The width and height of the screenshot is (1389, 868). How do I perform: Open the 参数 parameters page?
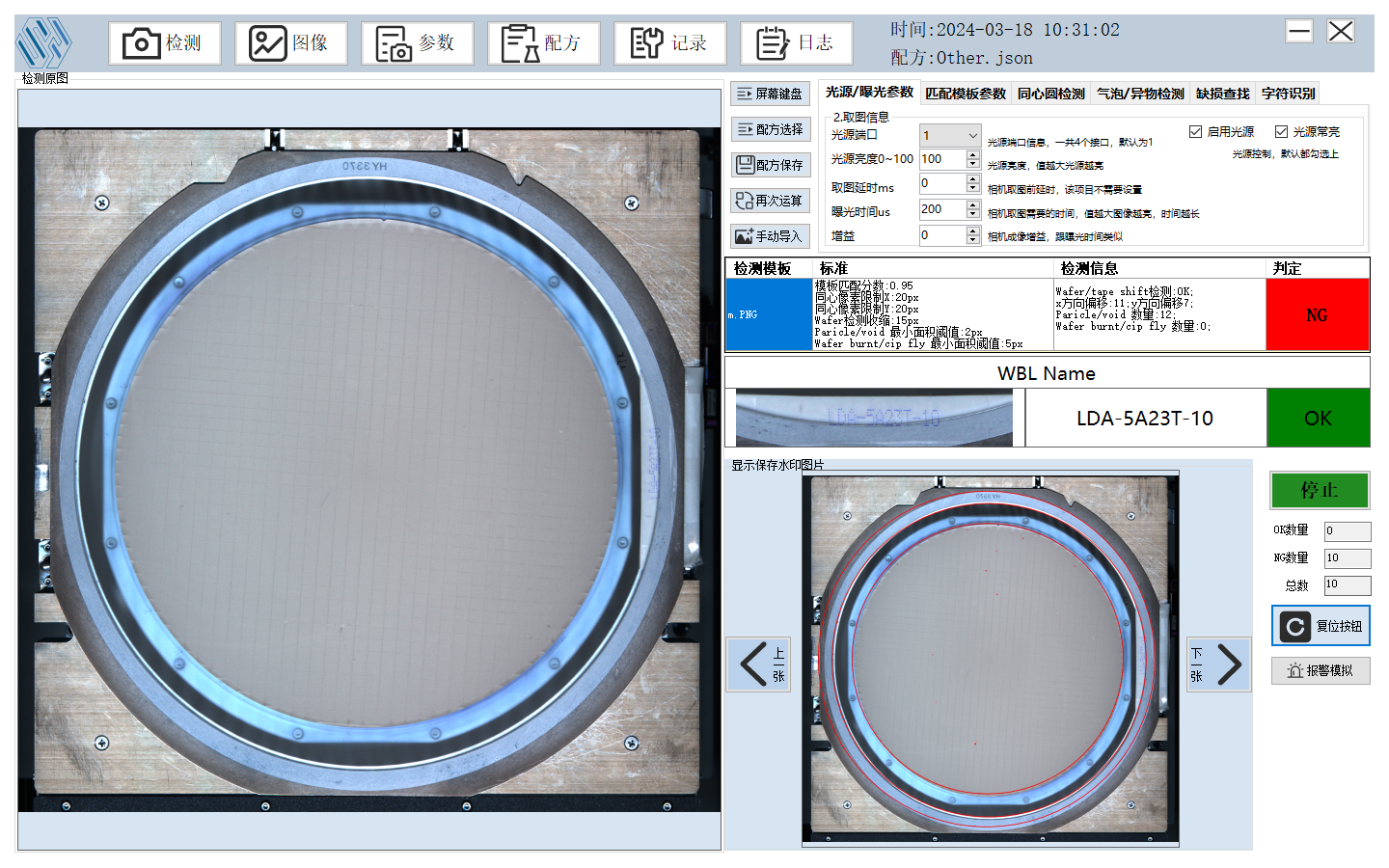pyautogui.click(x=417, y=43)
